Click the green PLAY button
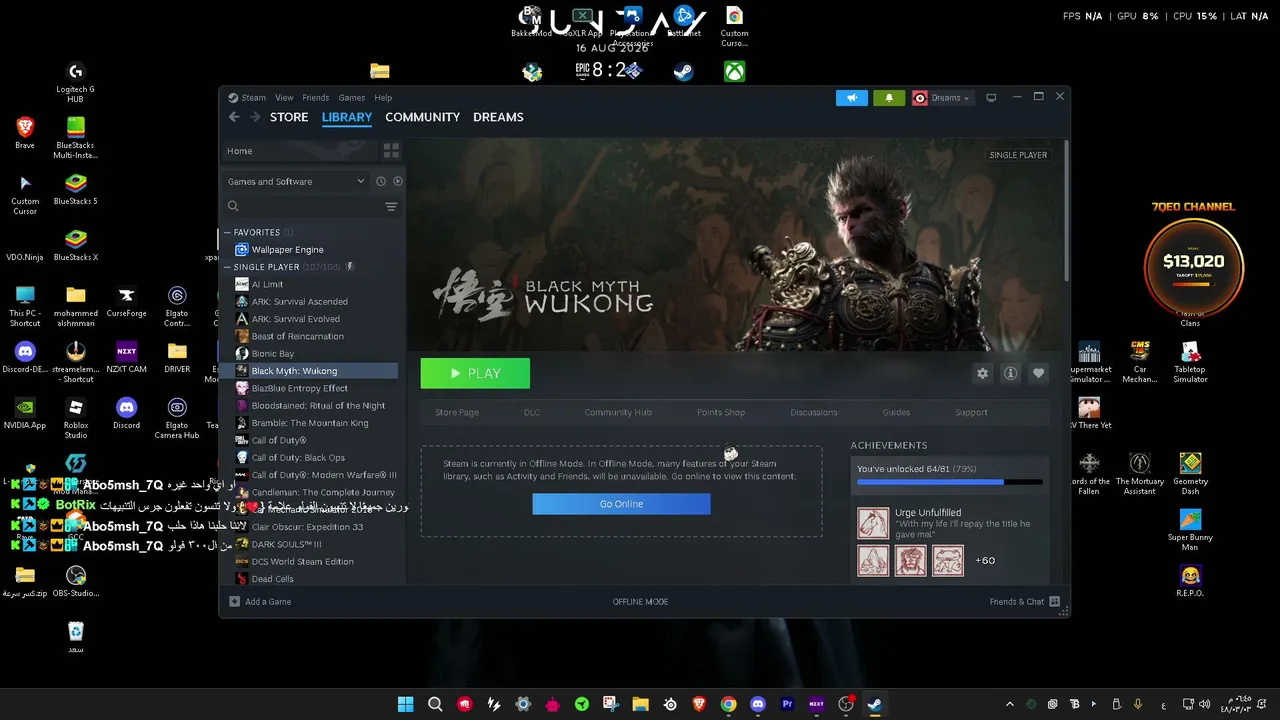The image size is (1280, 720). 475,373
